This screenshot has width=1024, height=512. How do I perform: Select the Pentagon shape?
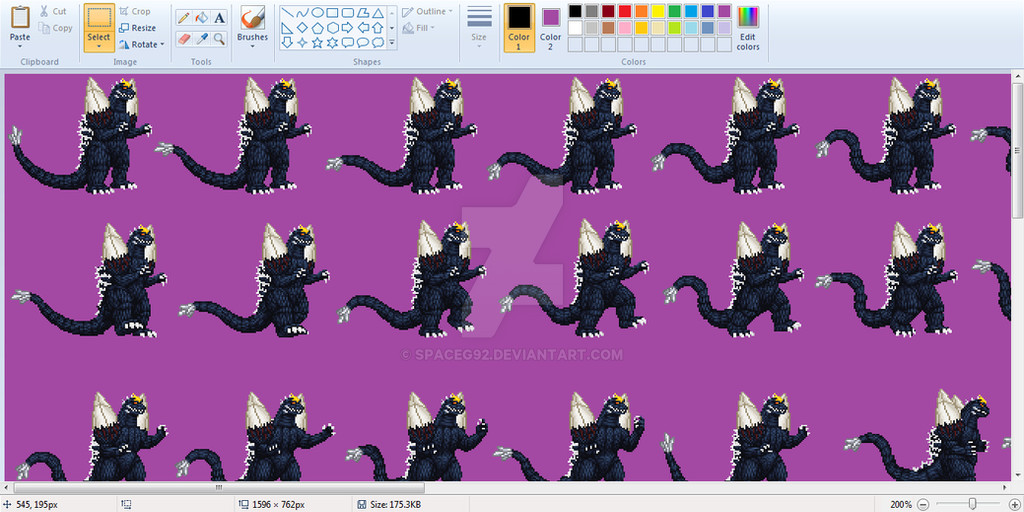[x=317, y=27]
